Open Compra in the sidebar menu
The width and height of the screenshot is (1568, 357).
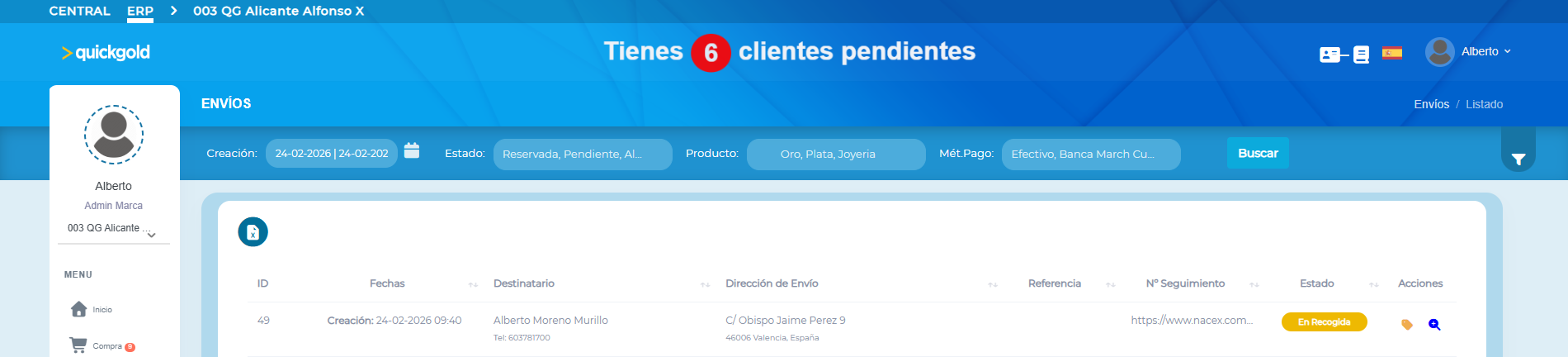106,345
